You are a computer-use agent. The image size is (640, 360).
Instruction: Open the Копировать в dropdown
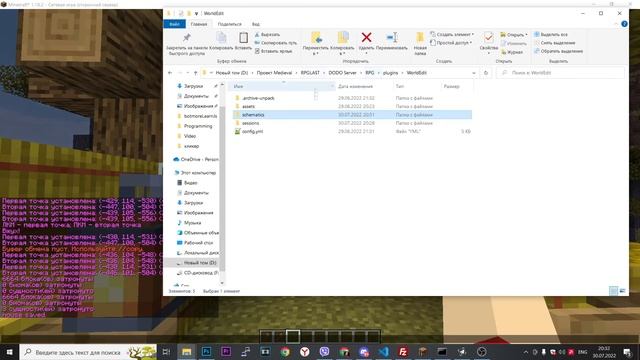tap(342, 43)
